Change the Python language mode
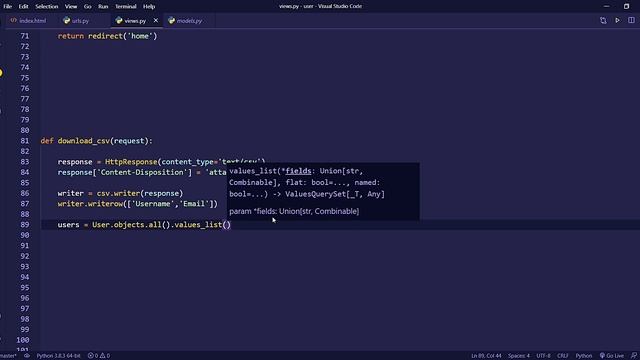 tap(584, 356)
